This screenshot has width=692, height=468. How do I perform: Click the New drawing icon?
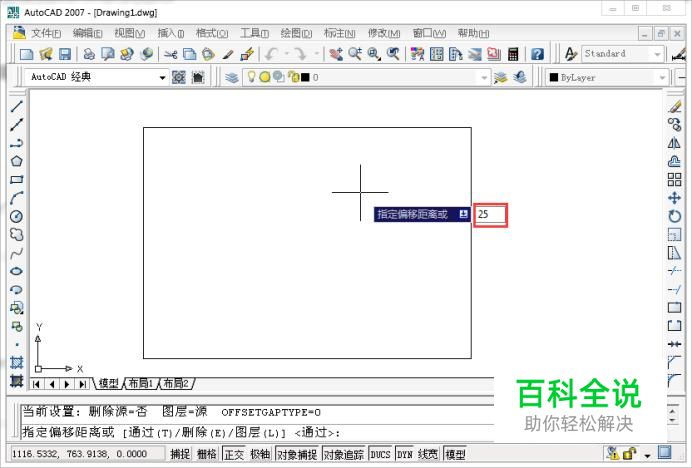coord(26,54)
